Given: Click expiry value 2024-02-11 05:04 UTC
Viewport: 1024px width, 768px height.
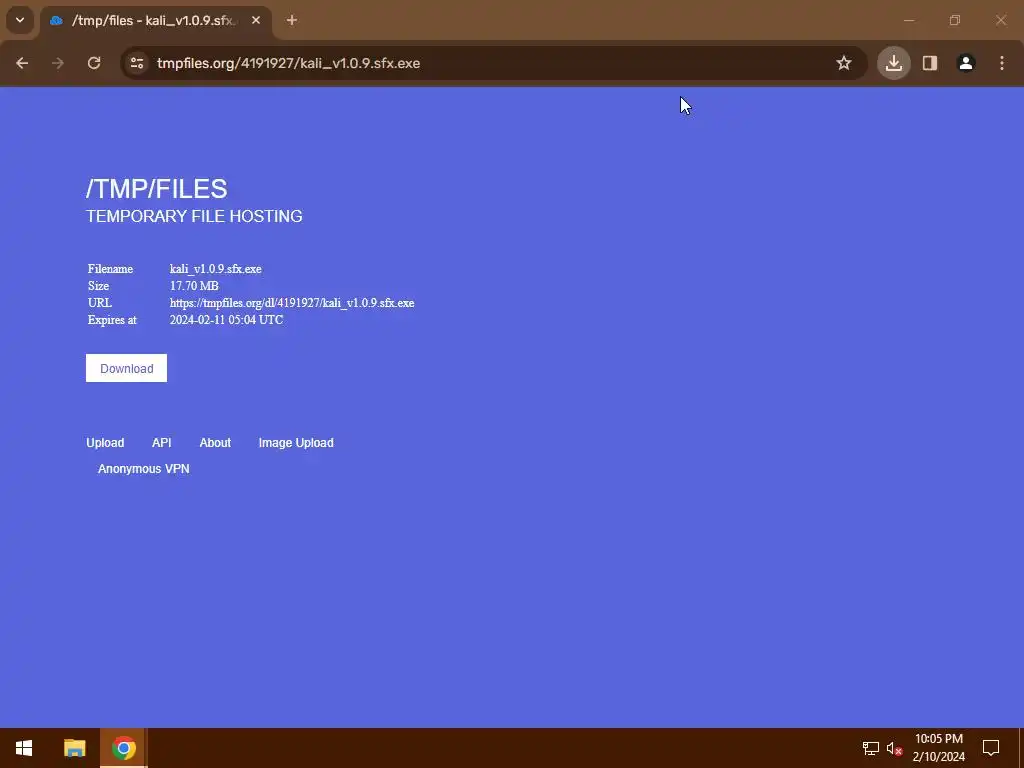Looking at the screenshot, I should [227, 320].
